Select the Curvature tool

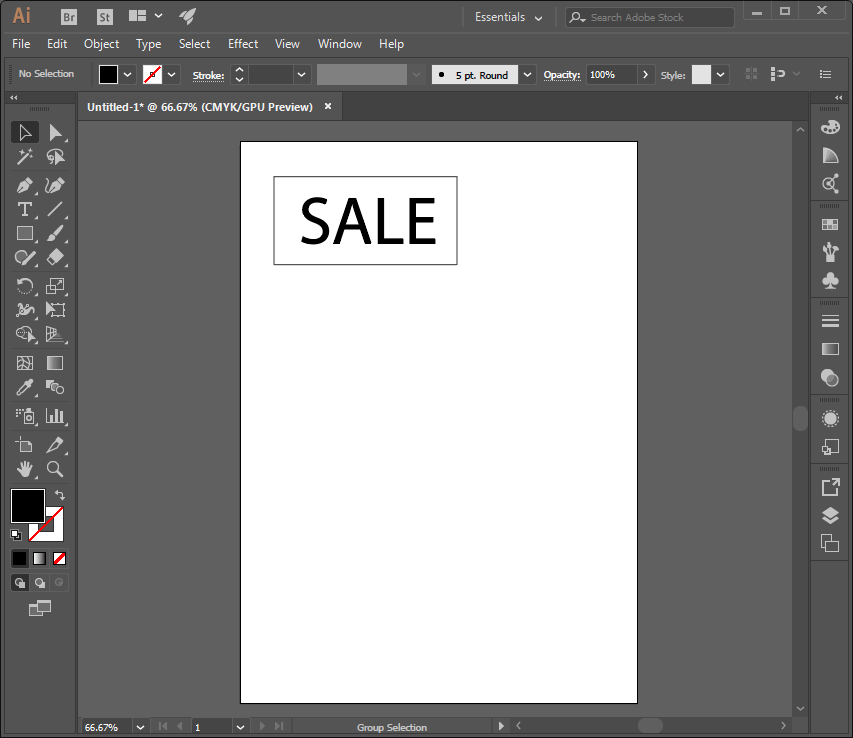tap(55, 185)
